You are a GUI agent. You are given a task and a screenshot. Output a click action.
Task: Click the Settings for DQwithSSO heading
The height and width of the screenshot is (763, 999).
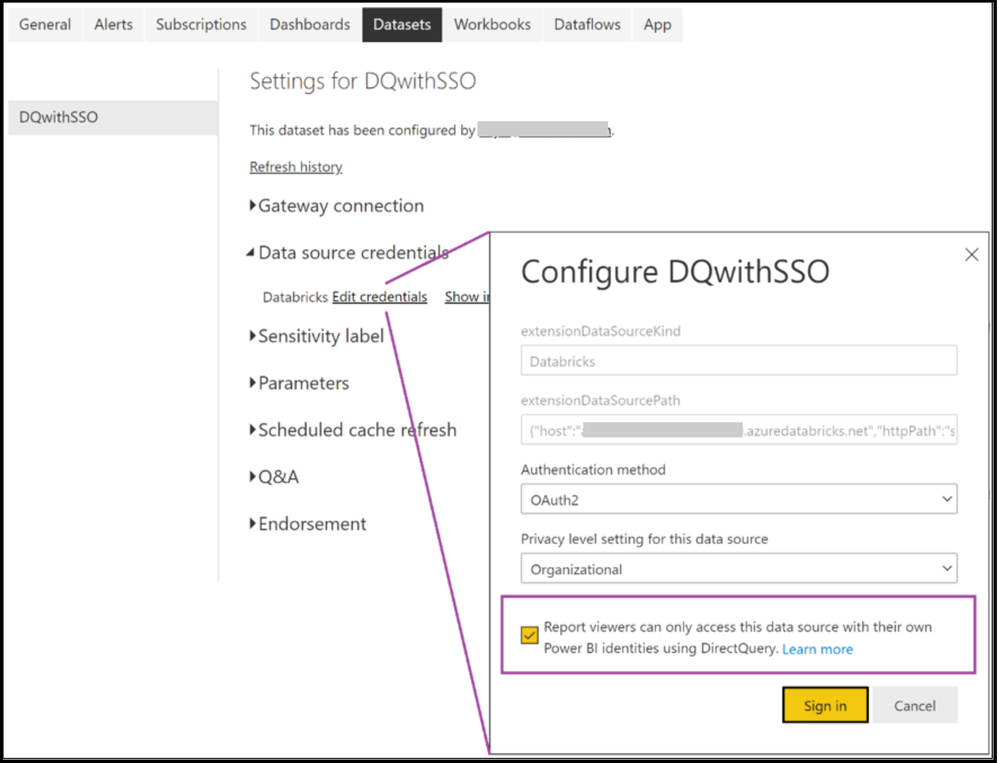pyautogui.click(x=363, y=82)
